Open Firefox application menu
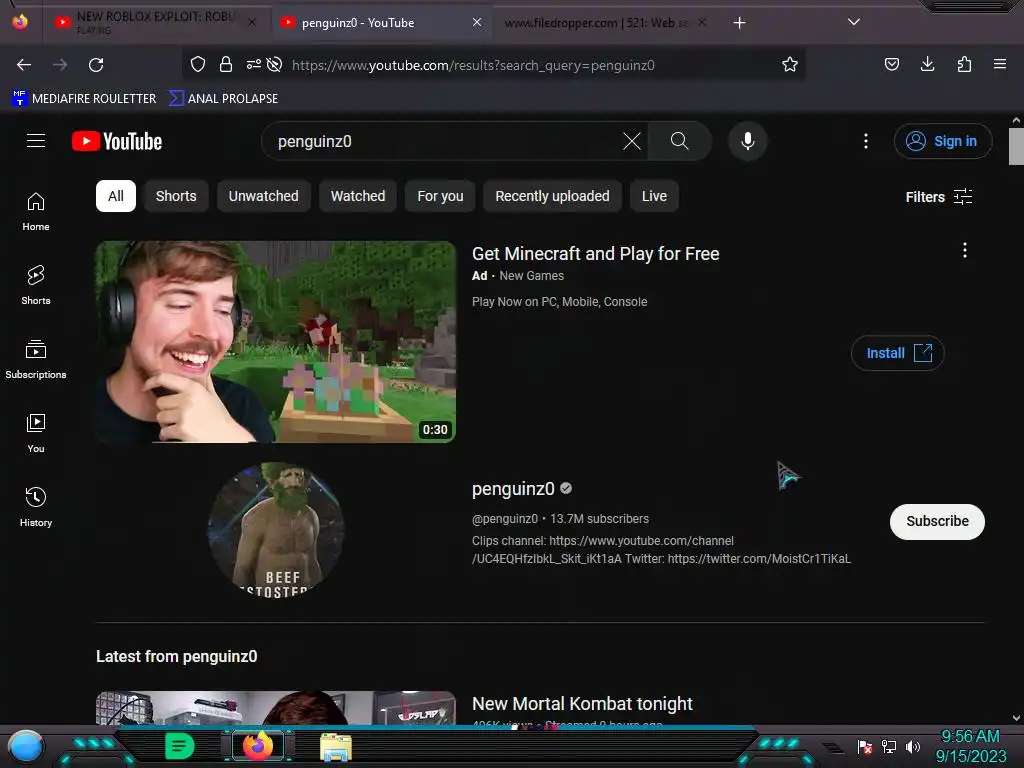The height and width of the screenshot is (768, 1024). [1000, 64]
